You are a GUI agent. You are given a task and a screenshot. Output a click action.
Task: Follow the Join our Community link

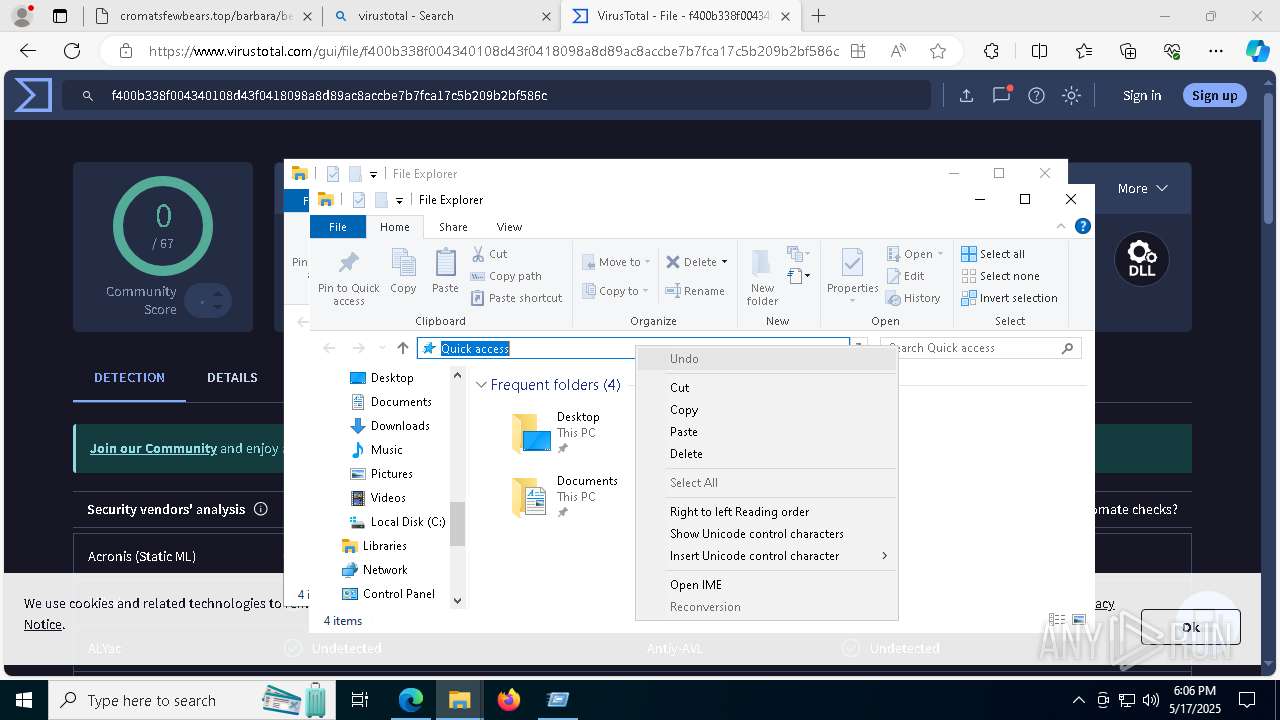pyautogui.click(x=153, y=448)
